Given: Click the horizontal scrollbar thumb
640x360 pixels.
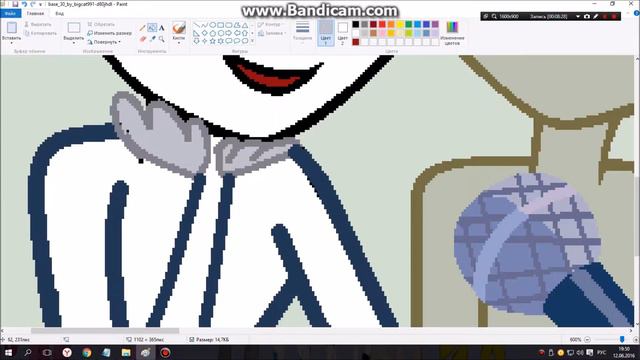Looking at the screenshot, I should pos(105,331).
